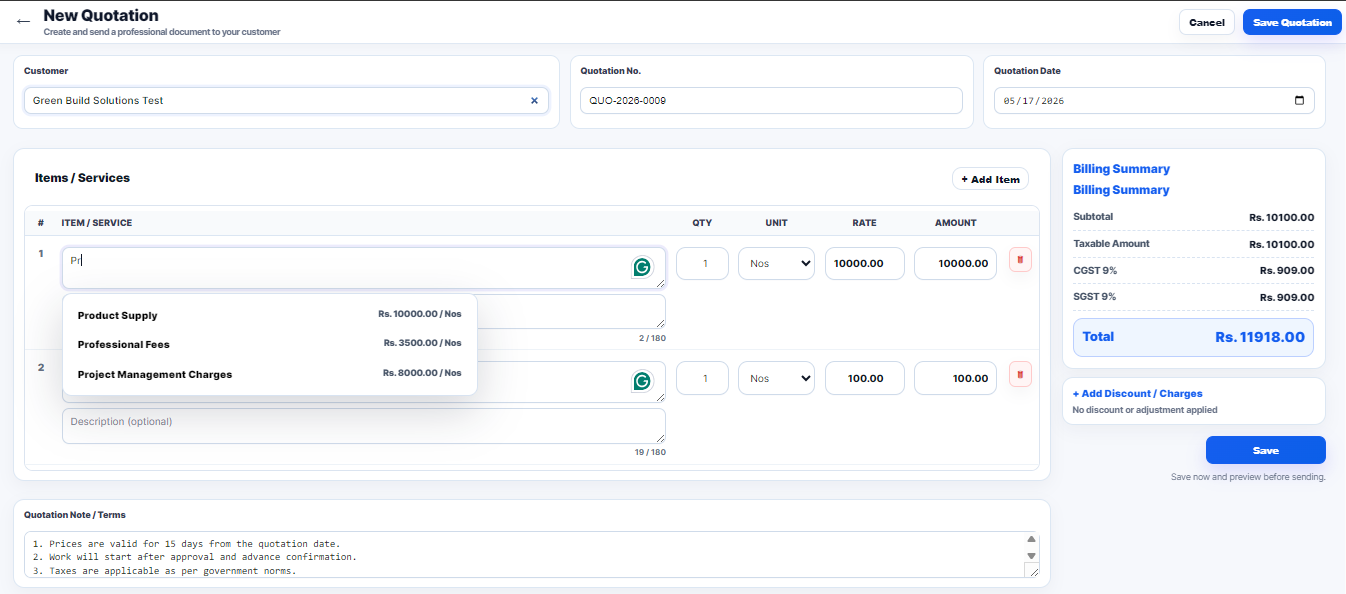Click the Amount field showing 100.00
The width and height of the screenshot is (1346, 594).
click(955, 378)
